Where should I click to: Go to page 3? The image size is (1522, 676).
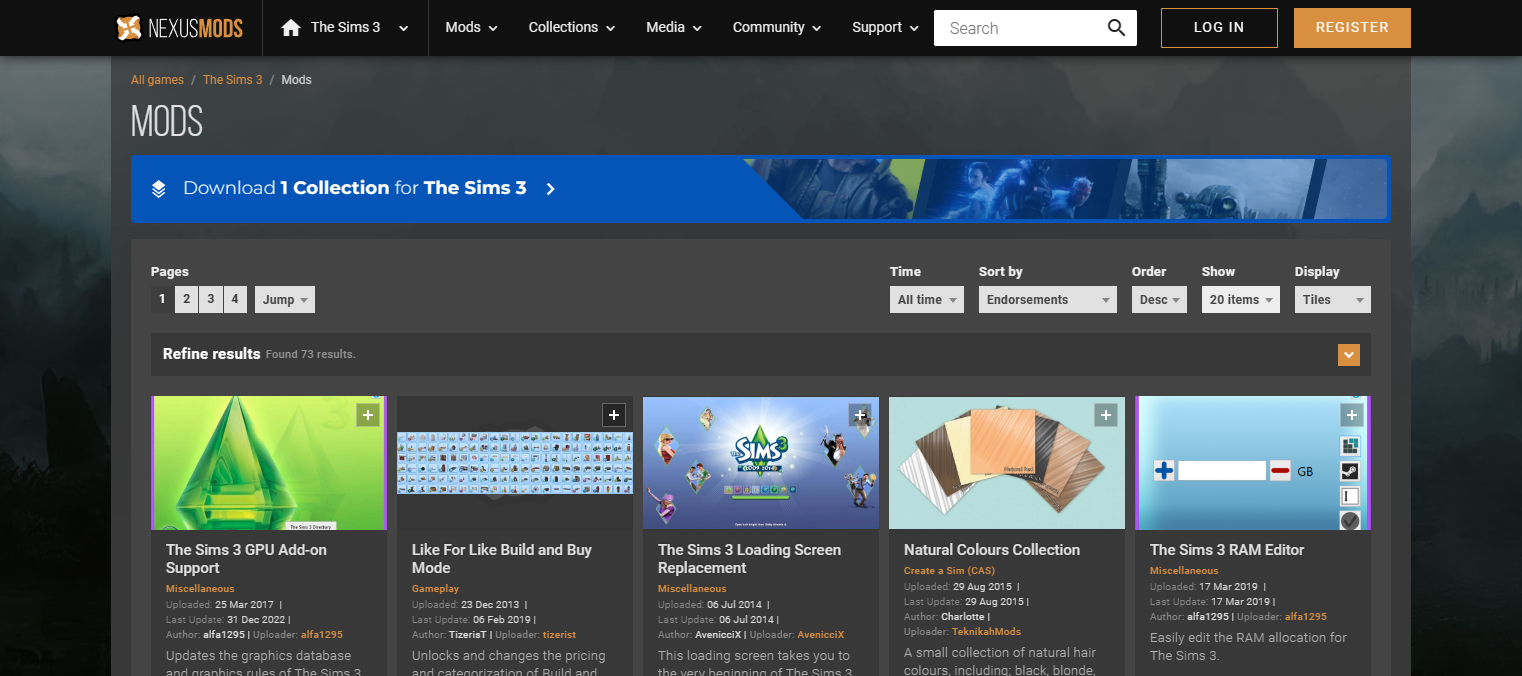211,299
